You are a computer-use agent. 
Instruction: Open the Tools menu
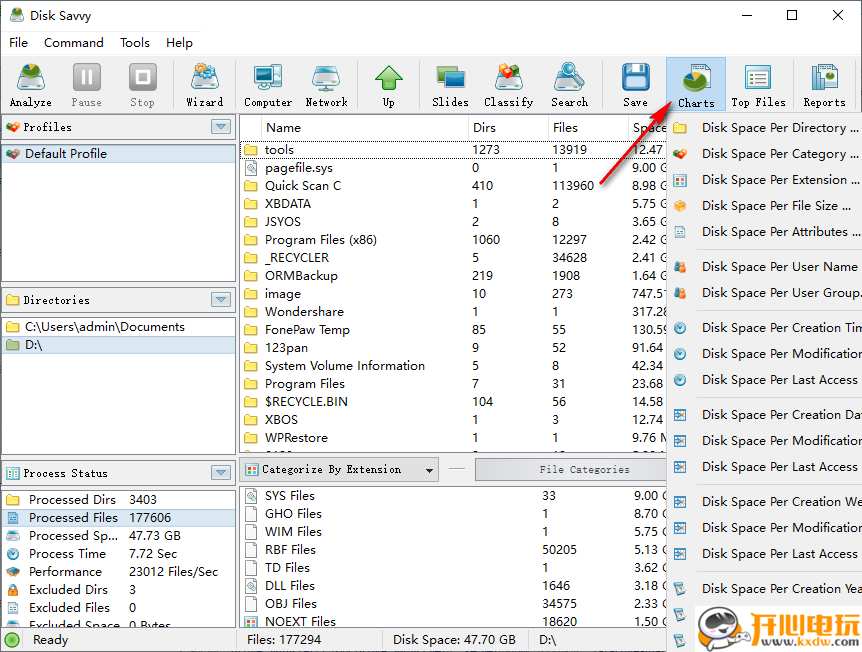click(x=135, y=43)
